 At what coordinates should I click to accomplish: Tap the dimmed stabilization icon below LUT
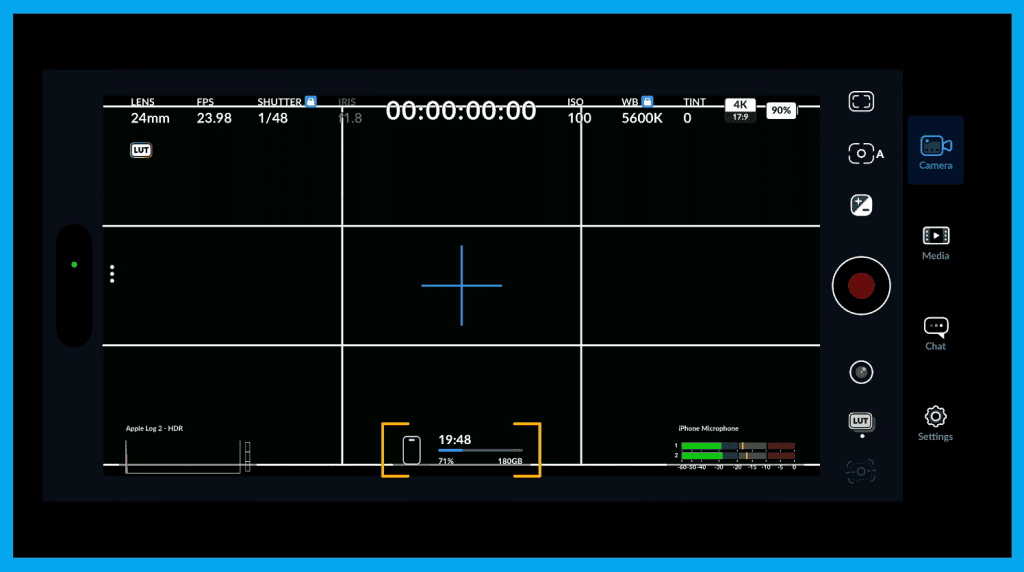pyautogui.click(x=861, y=469)
